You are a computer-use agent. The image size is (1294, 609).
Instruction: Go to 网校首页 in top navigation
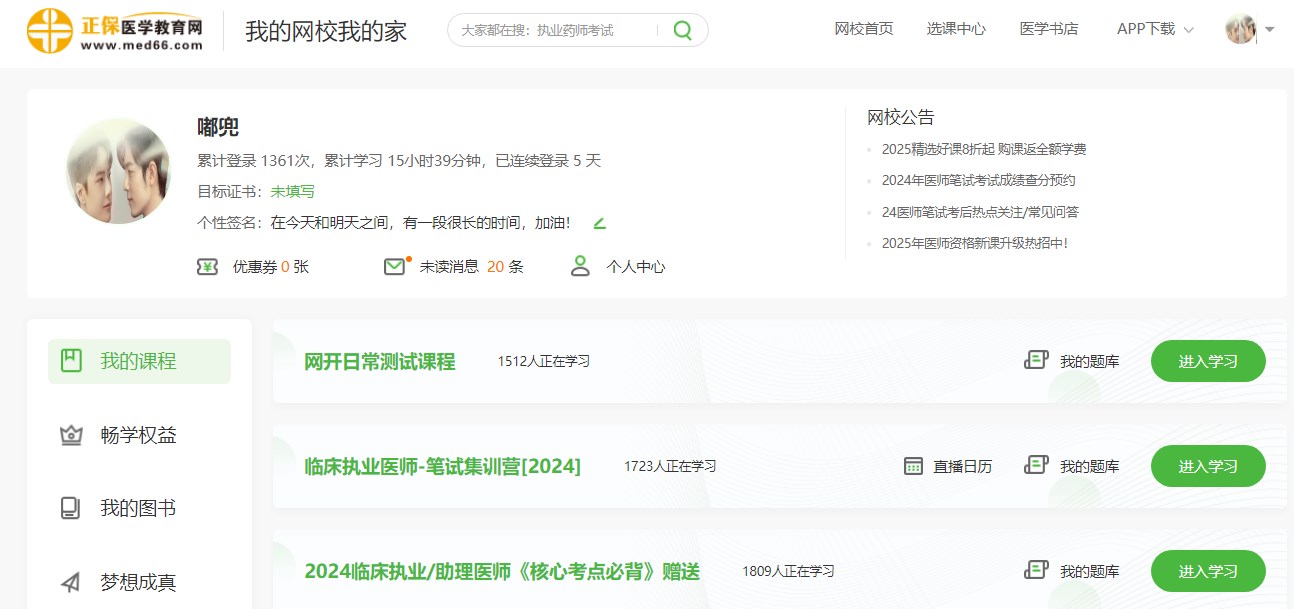864,29
